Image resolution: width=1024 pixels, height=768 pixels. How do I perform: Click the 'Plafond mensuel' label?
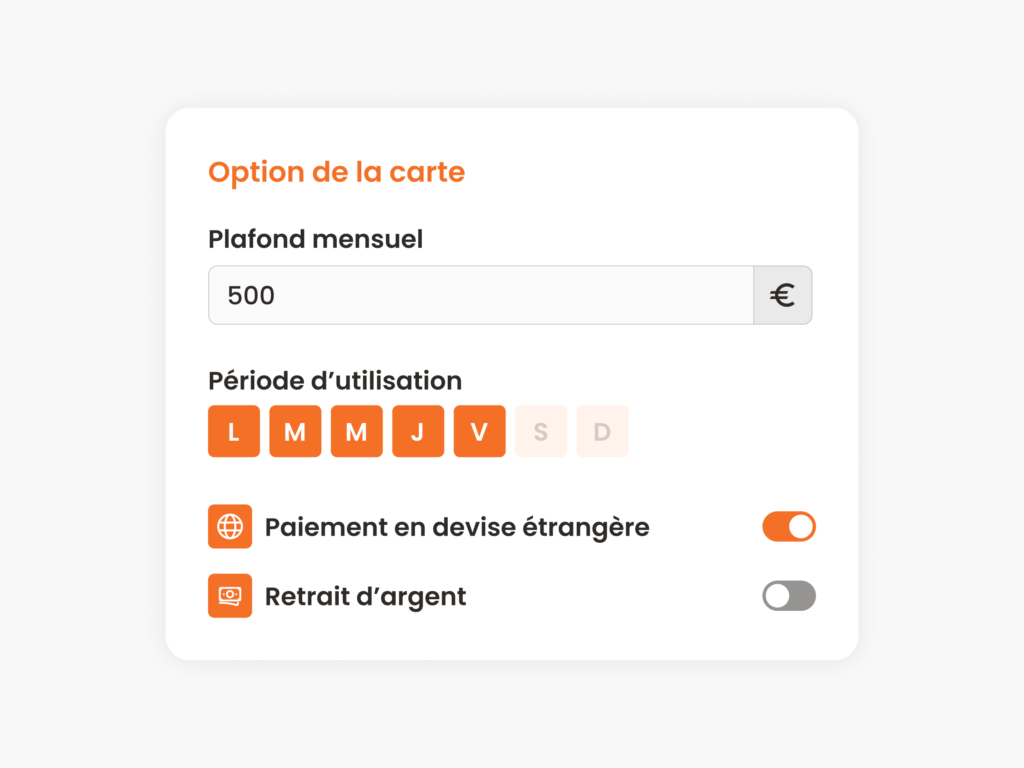pos(315,239)
